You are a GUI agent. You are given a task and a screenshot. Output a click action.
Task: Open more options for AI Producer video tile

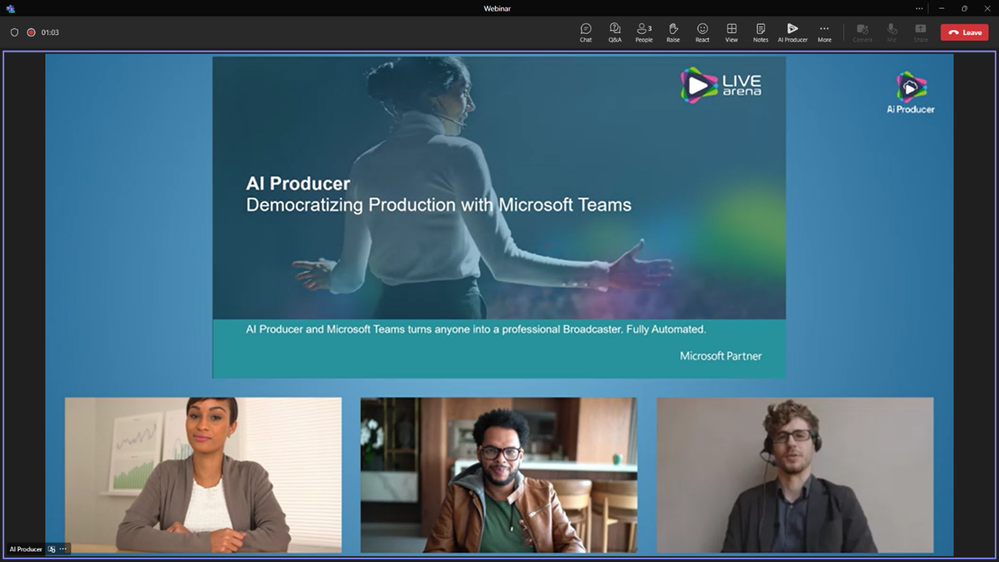[x=62, y=549]
